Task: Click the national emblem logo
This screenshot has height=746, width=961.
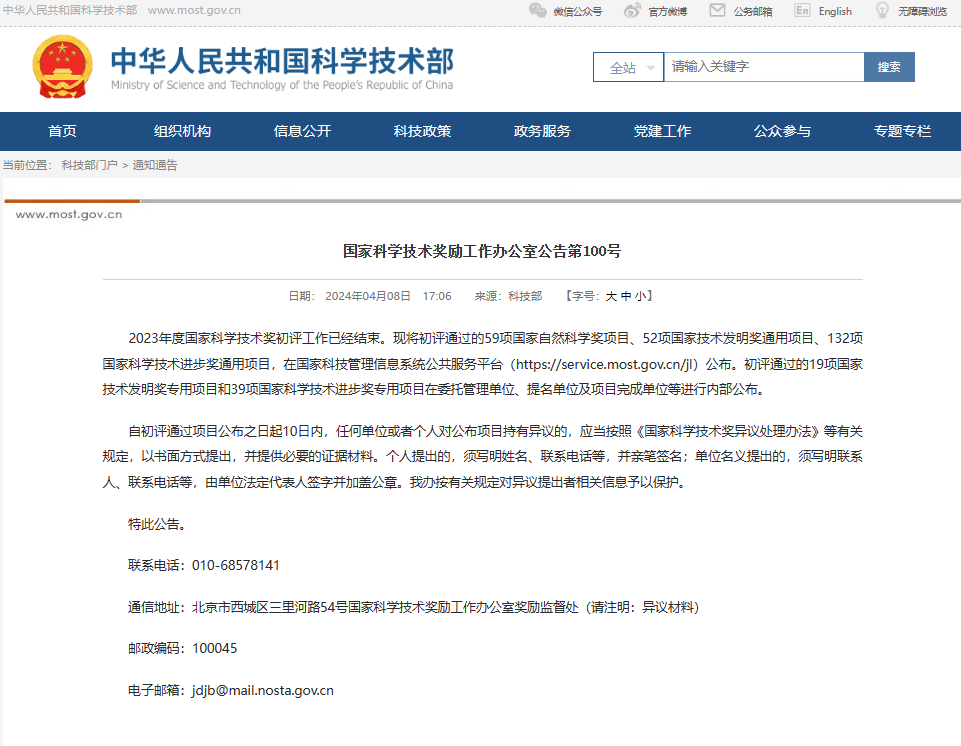Action: [x=62, y=63]
